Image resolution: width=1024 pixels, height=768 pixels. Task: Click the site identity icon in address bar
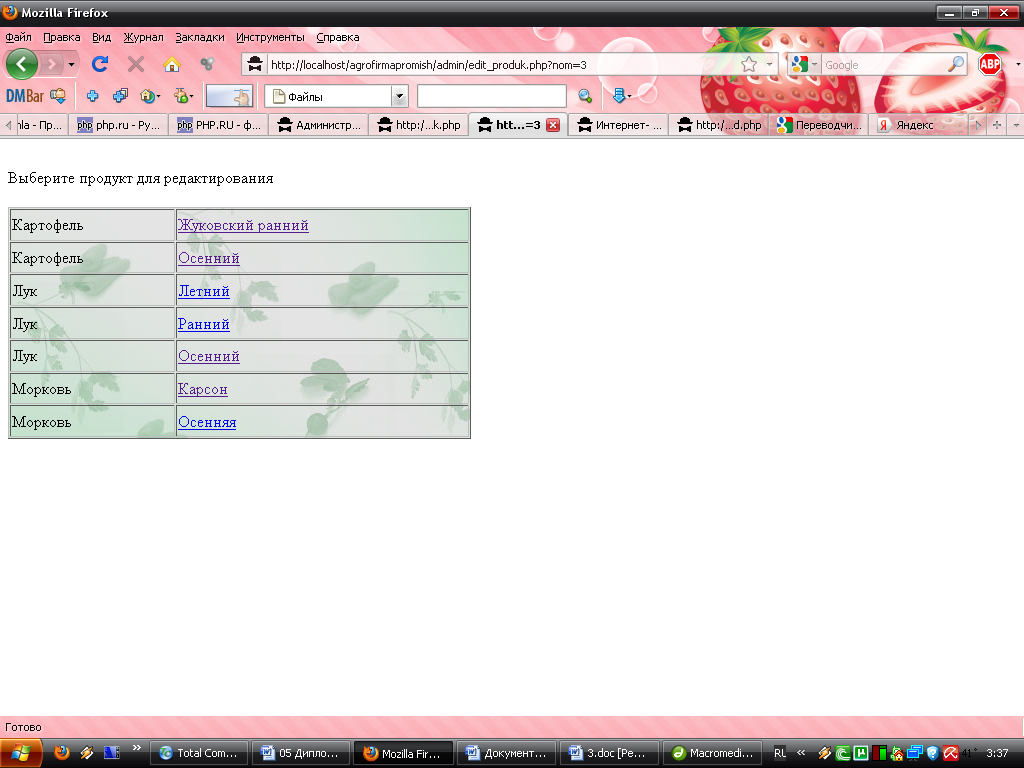(x=255, y=64)
